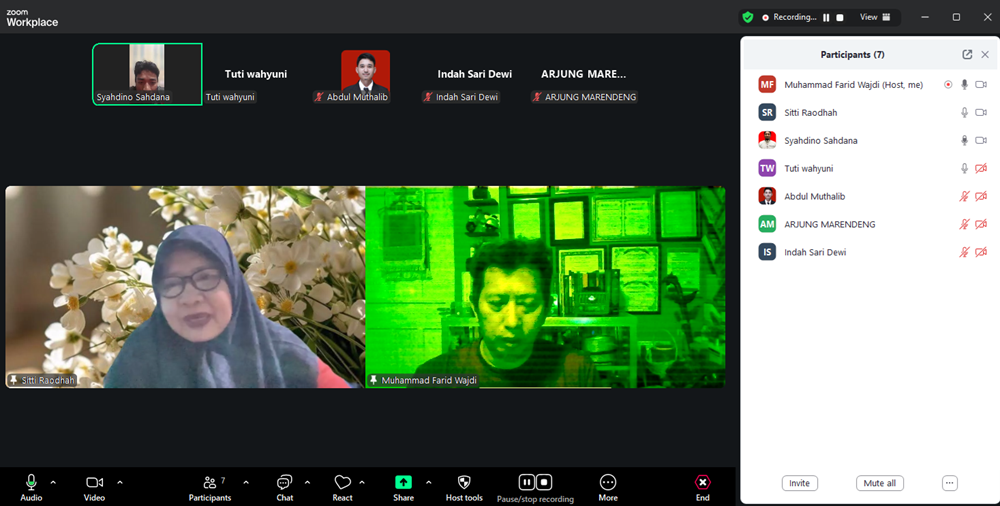Click the Audio microphone icon in toolbar
This screenshot has height=506, width=1000.
(31, 482)
